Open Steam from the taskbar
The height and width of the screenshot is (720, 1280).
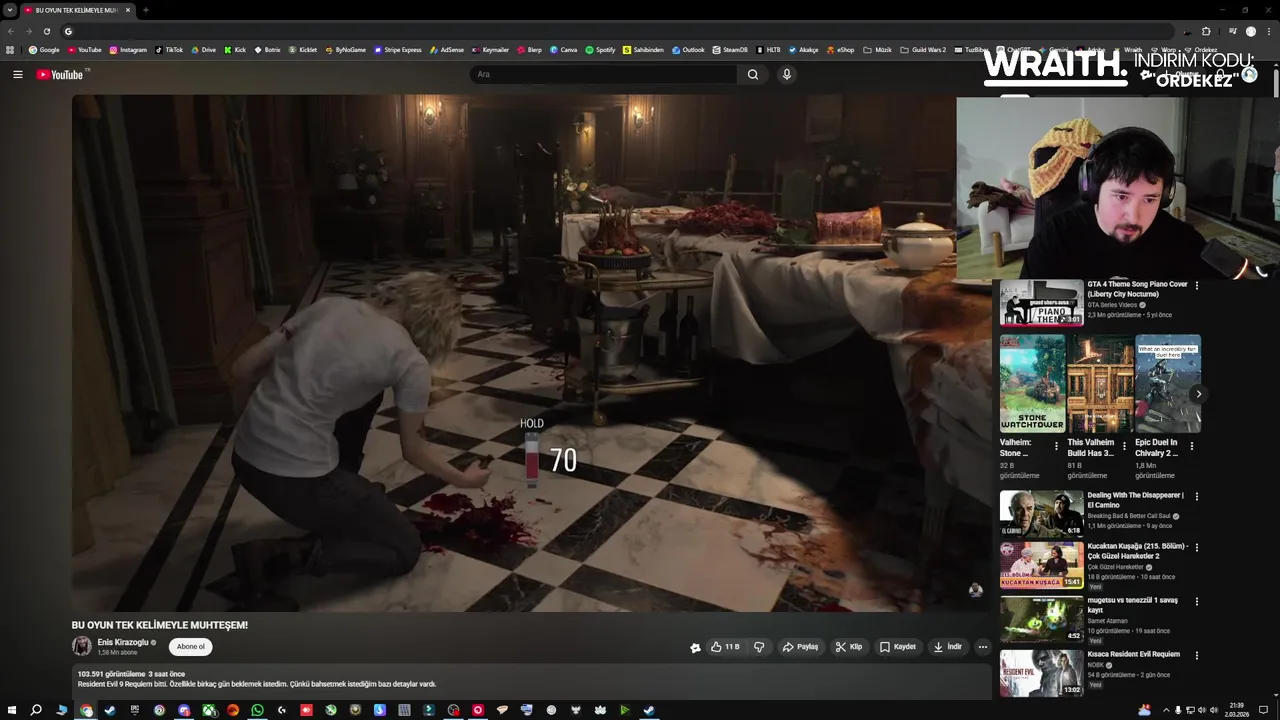click(x=110, y=710)
